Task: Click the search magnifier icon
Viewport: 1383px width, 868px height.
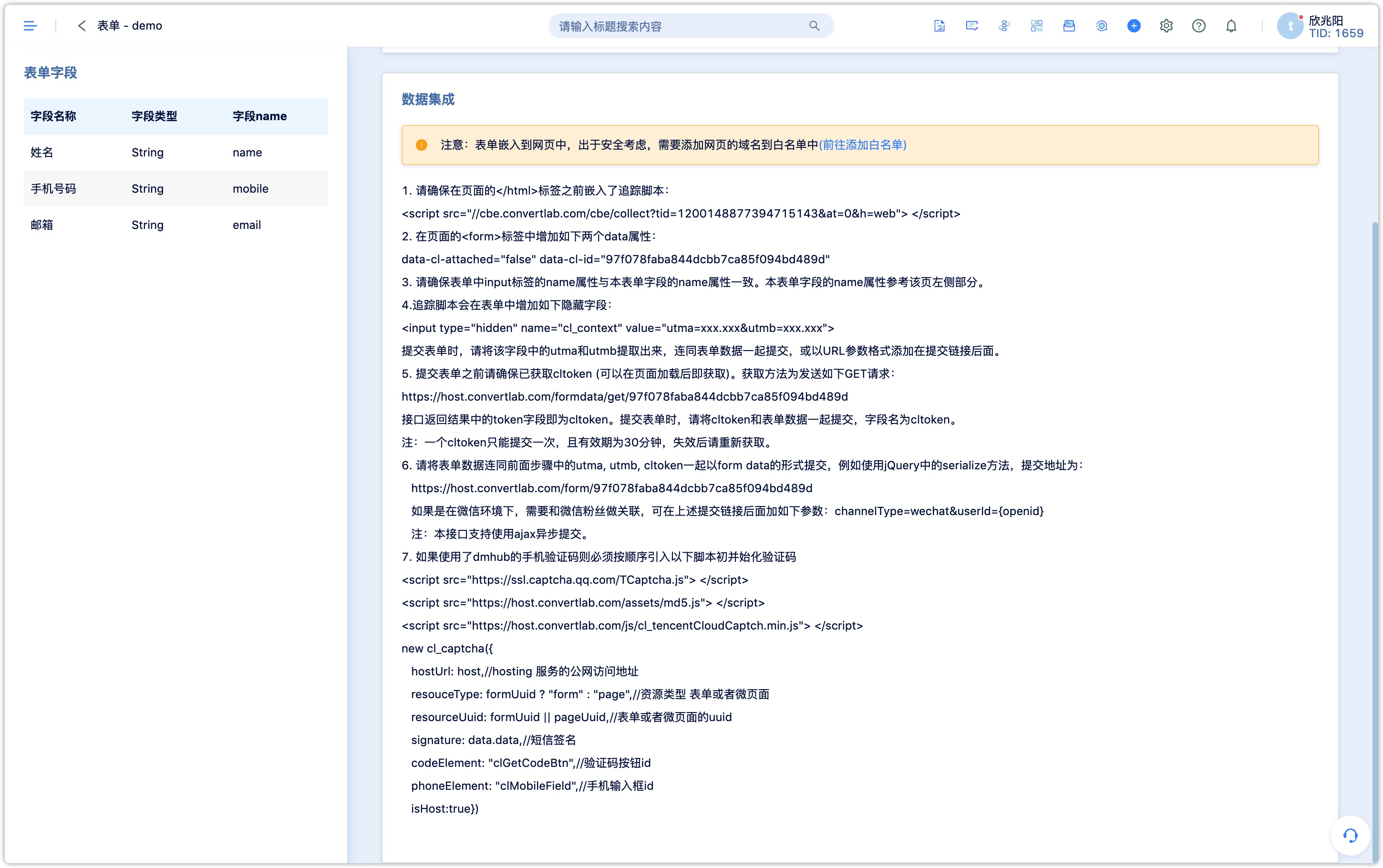Action: tap(814, 26)
